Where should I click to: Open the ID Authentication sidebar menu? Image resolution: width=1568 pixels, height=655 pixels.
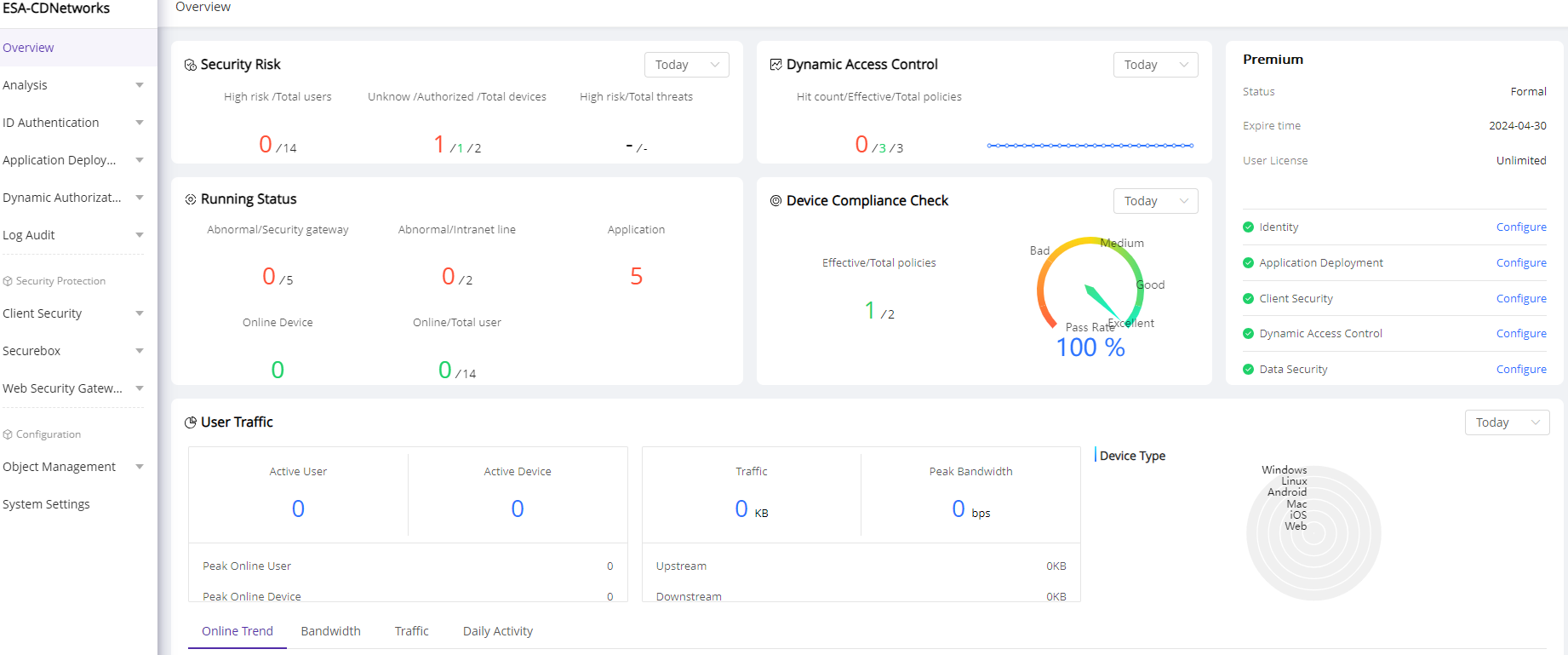coord(78,123)
